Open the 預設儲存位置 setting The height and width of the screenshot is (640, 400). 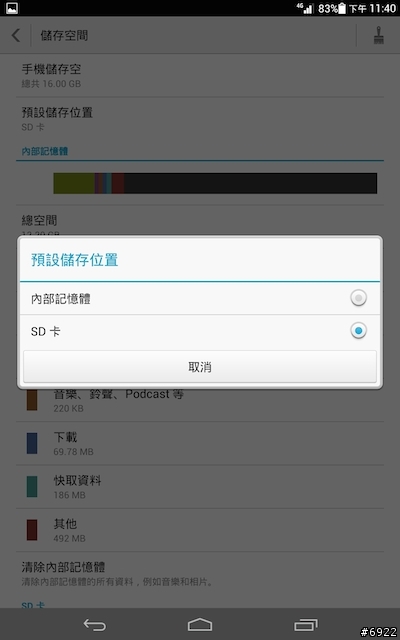click(x=200, y=119)
